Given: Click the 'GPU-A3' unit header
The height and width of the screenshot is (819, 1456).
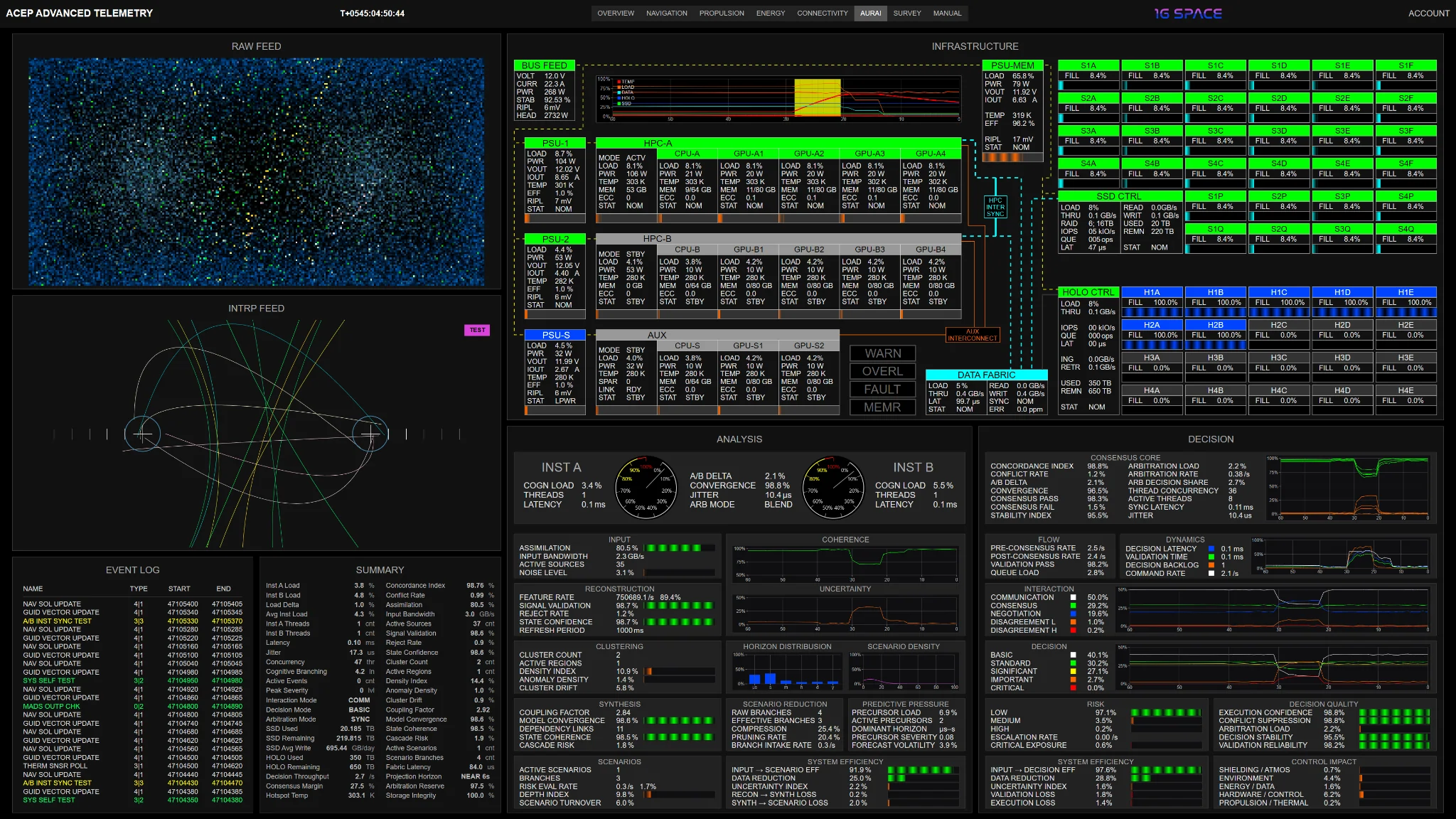Looking at the screenshot, I should [x=869, y=154].
